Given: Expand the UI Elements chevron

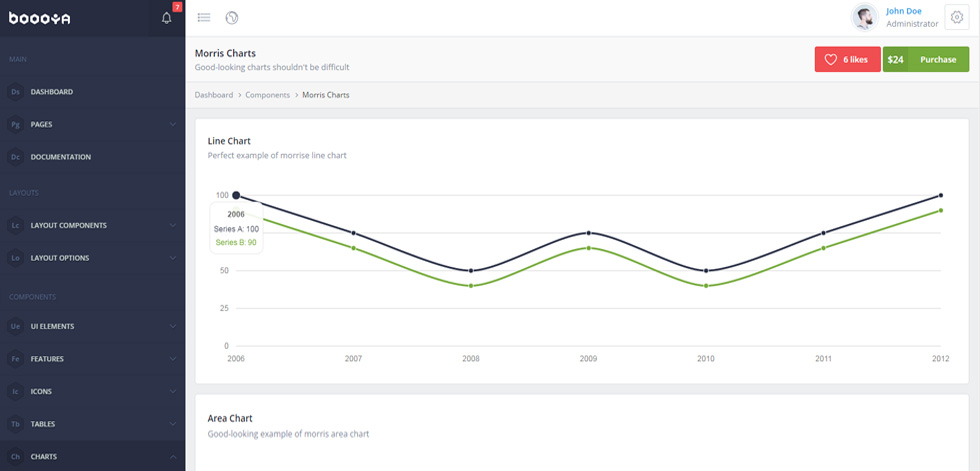Looking at the screenshot, I should coord(173,326).
